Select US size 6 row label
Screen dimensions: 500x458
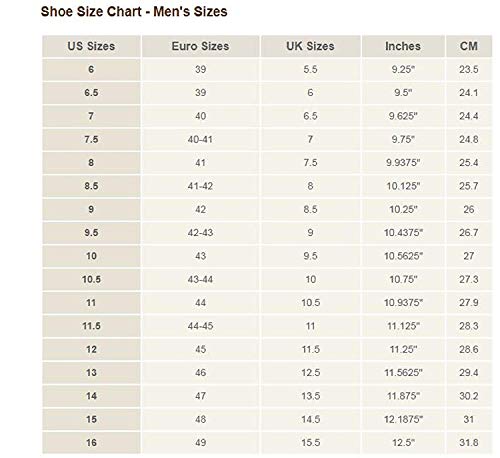tap(91, 69)
